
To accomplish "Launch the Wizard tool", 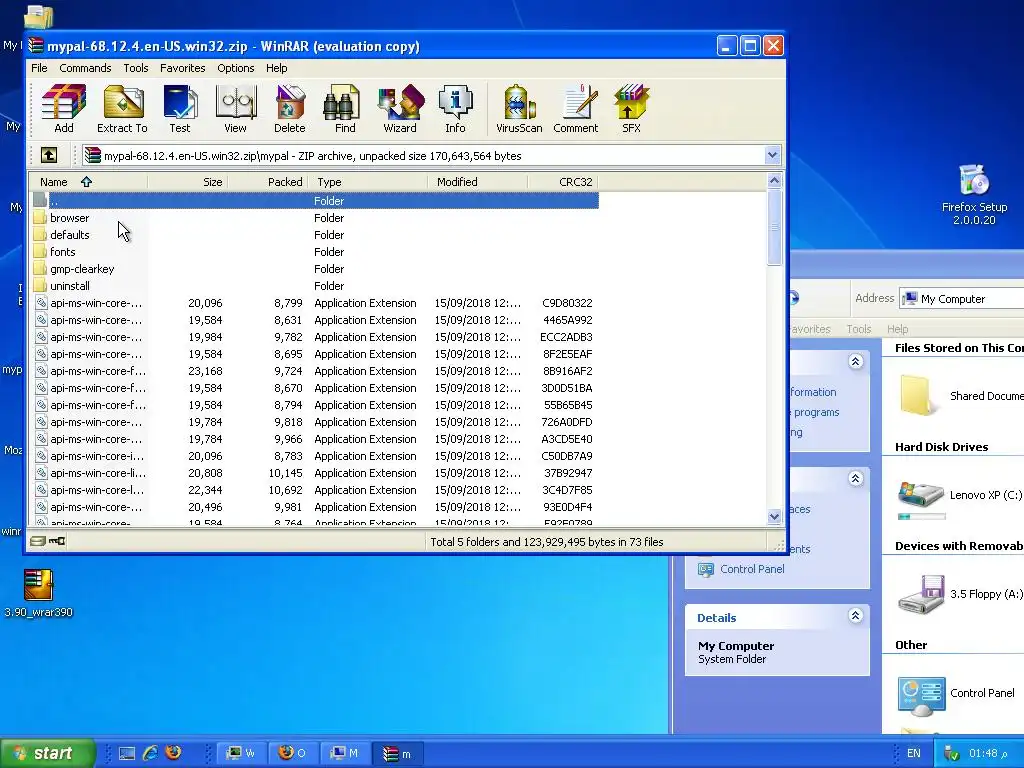I will pos(400,109).
